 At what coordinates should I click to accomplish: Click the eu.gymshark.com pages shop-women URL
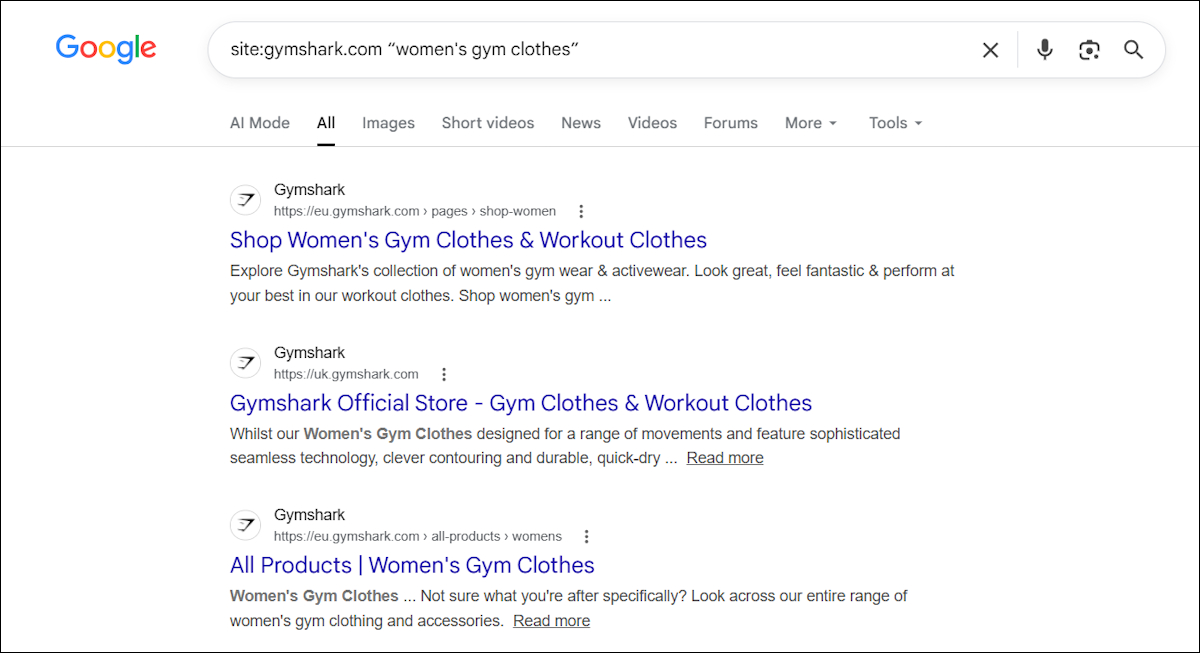[x=415, y=211]
